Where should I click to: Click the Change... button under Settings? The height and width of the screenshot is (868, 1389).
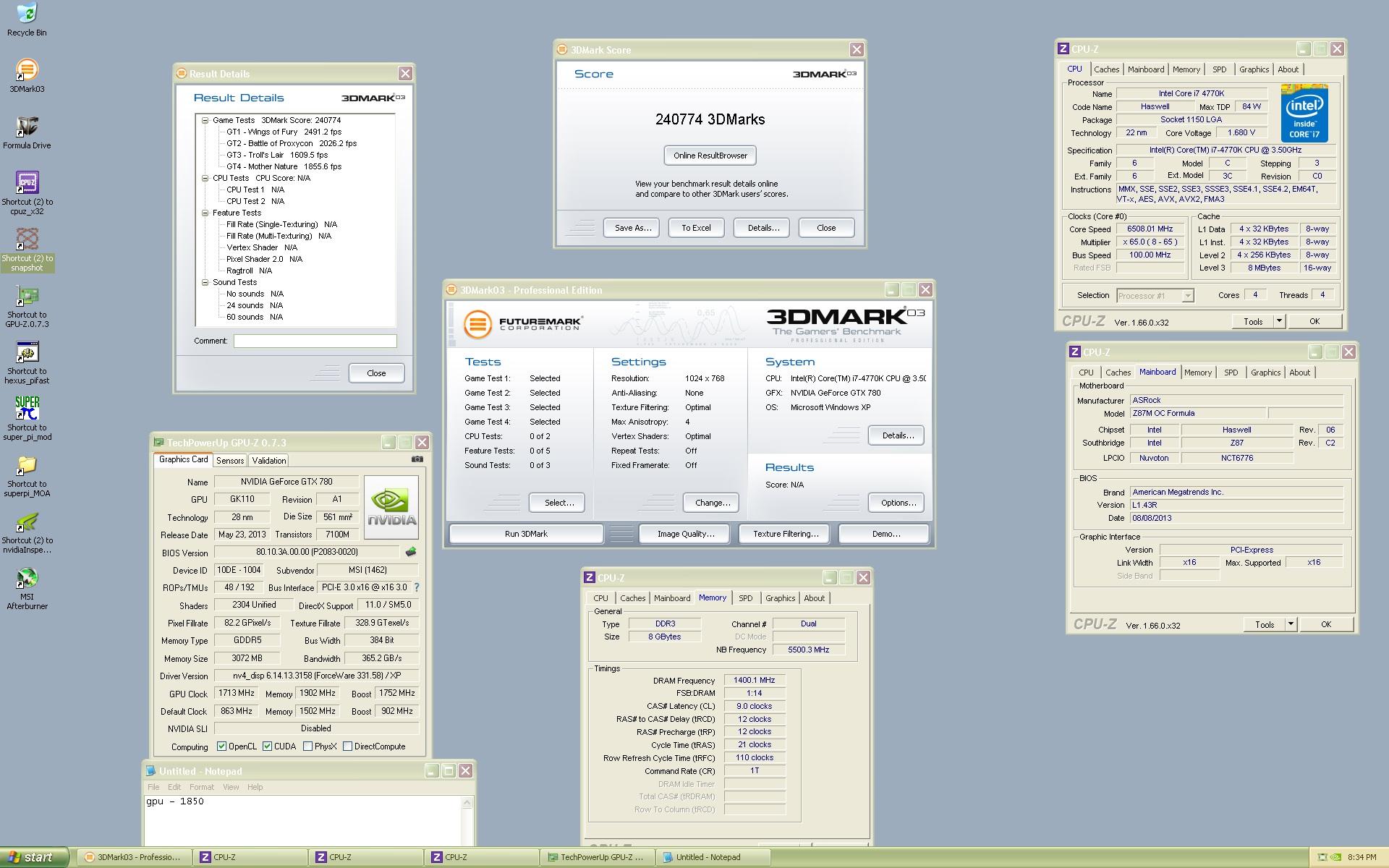tap(713, 503)
